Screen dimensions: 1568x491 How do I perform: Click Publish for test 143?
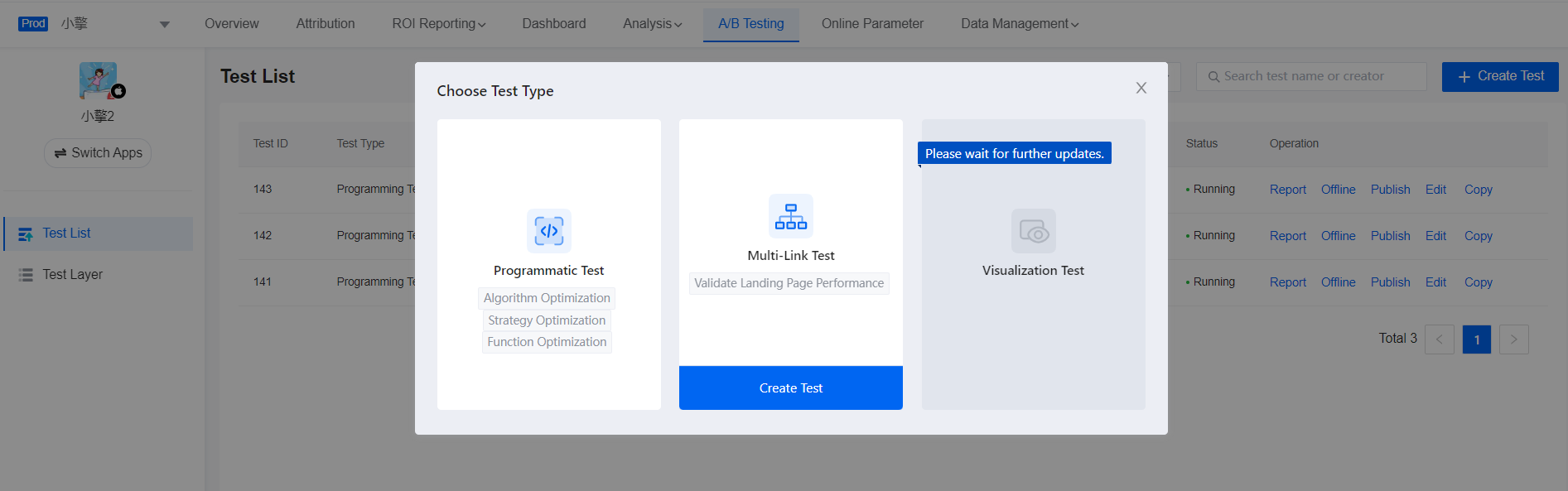click(1390, 190)
